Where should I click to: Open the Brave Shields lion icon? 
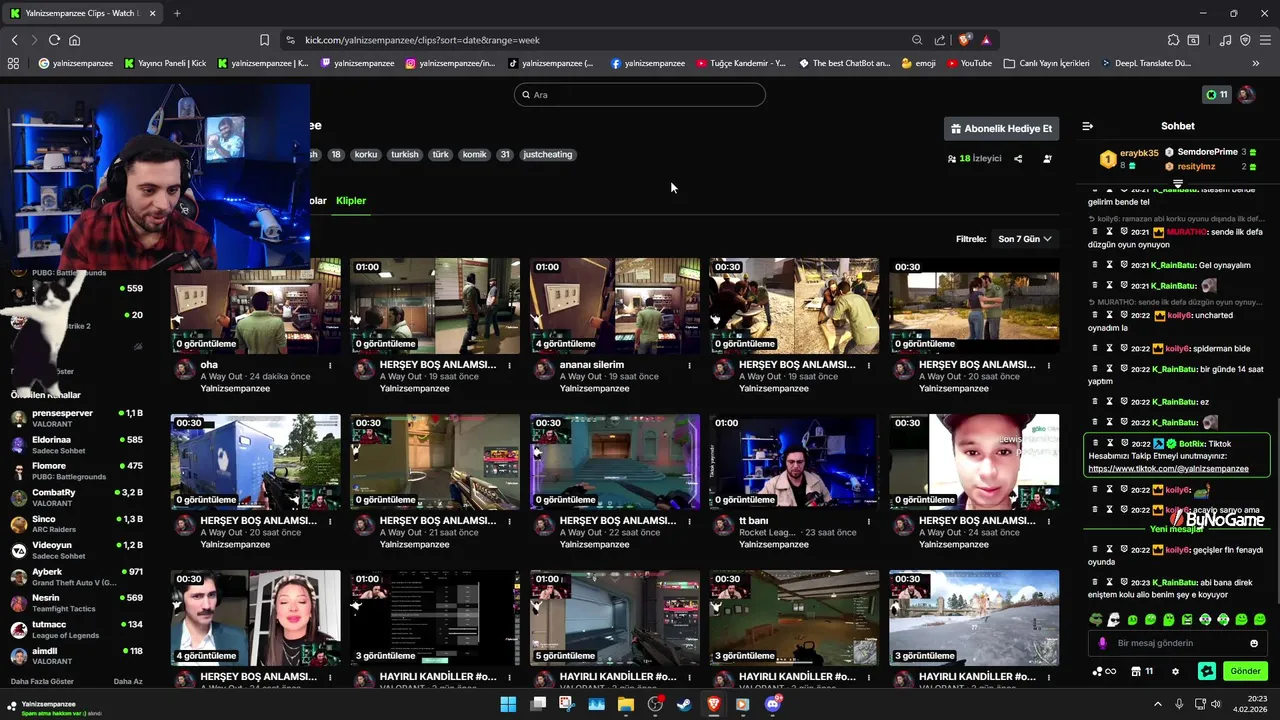[964, 40]
